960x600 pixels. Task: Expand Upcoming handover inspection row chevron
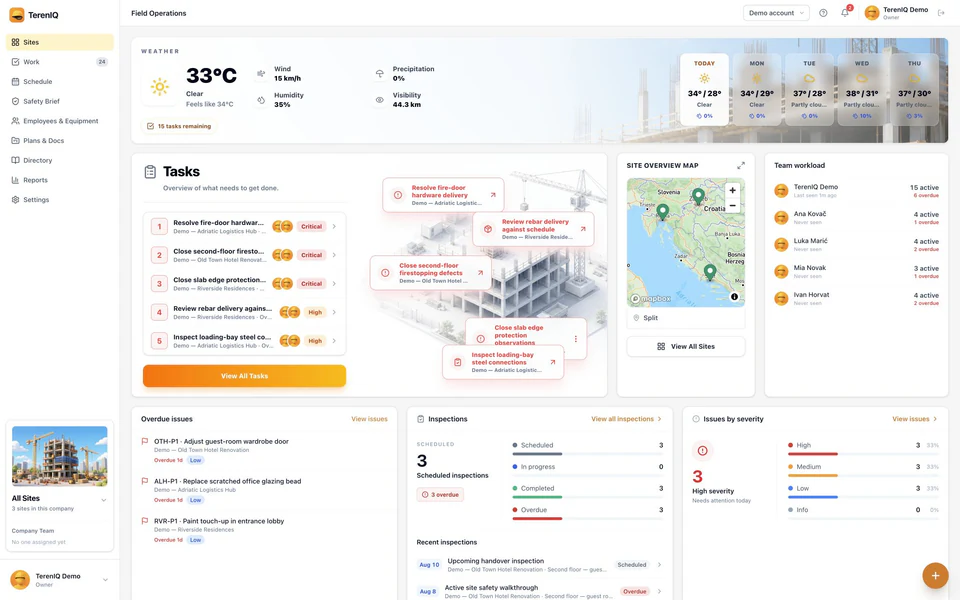coord(659,564)
